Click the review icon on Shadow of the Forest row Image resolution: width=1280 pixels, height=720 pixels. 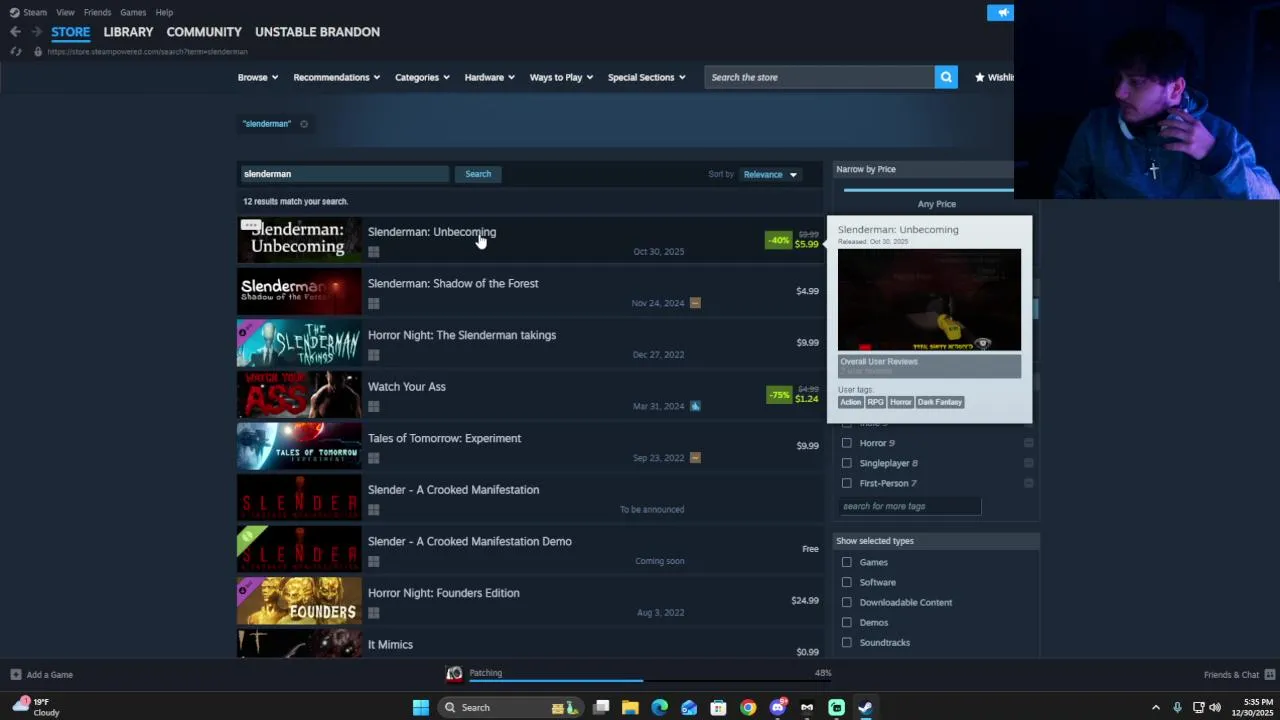tap(695, 303)
